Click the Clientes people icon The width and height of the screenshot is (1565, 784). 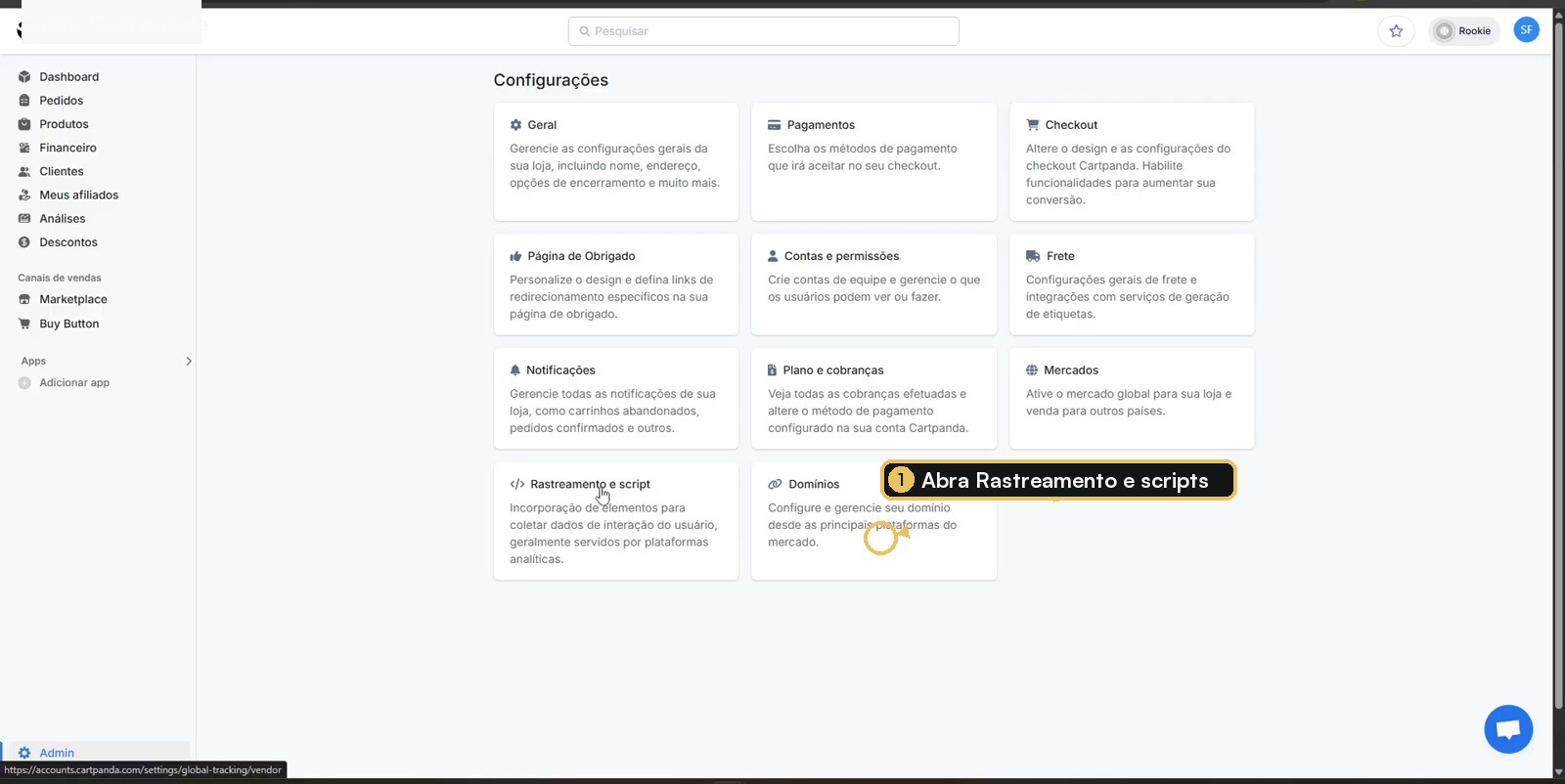24,171
